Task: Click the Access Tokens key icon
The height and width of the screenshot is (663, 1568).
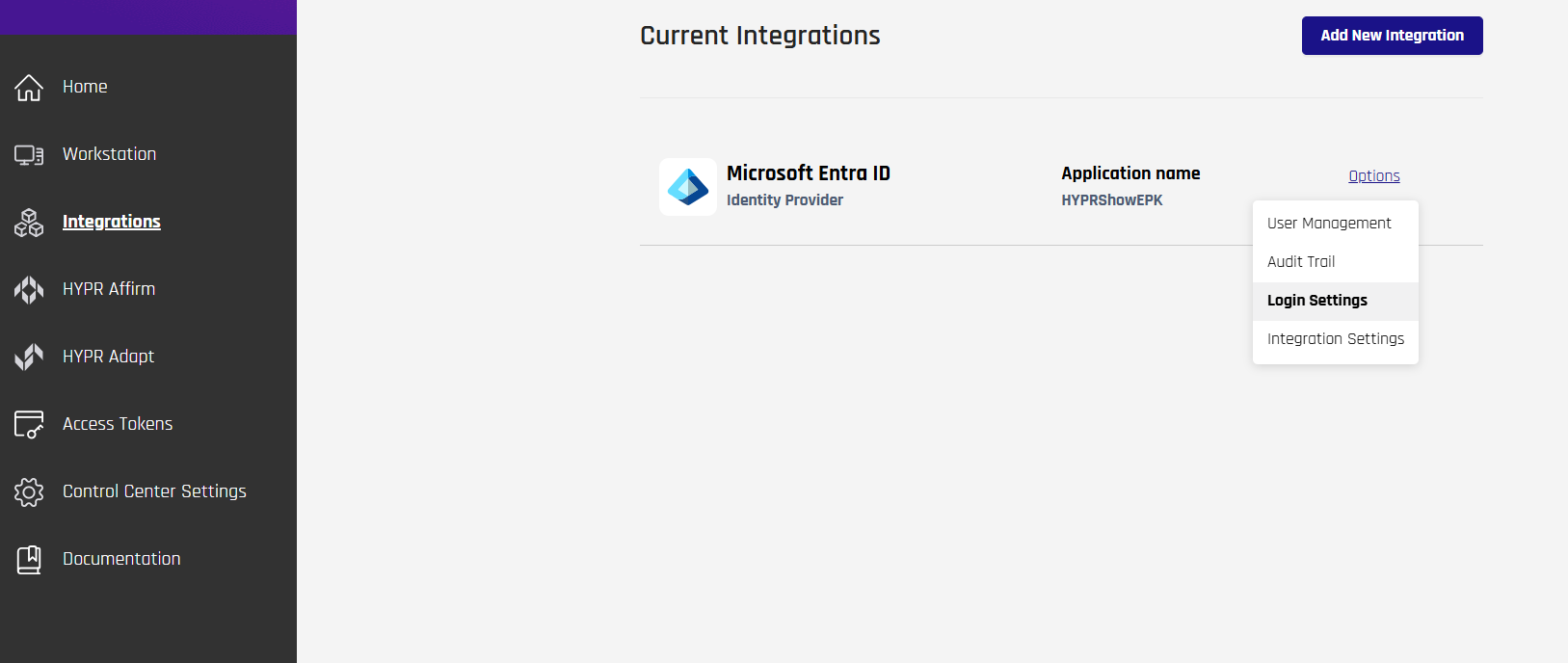Action: point(29,424)
